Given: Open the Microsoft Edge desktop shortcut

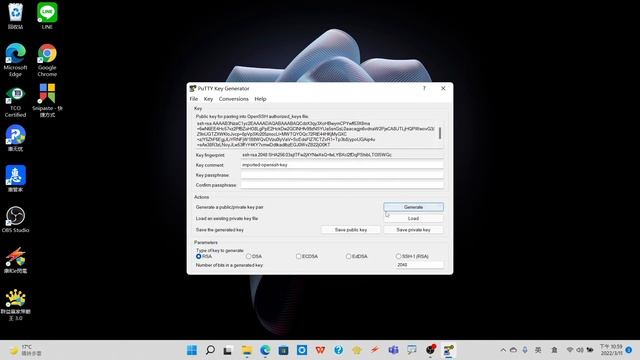Looking at the screenshot, I should point(16,60).
